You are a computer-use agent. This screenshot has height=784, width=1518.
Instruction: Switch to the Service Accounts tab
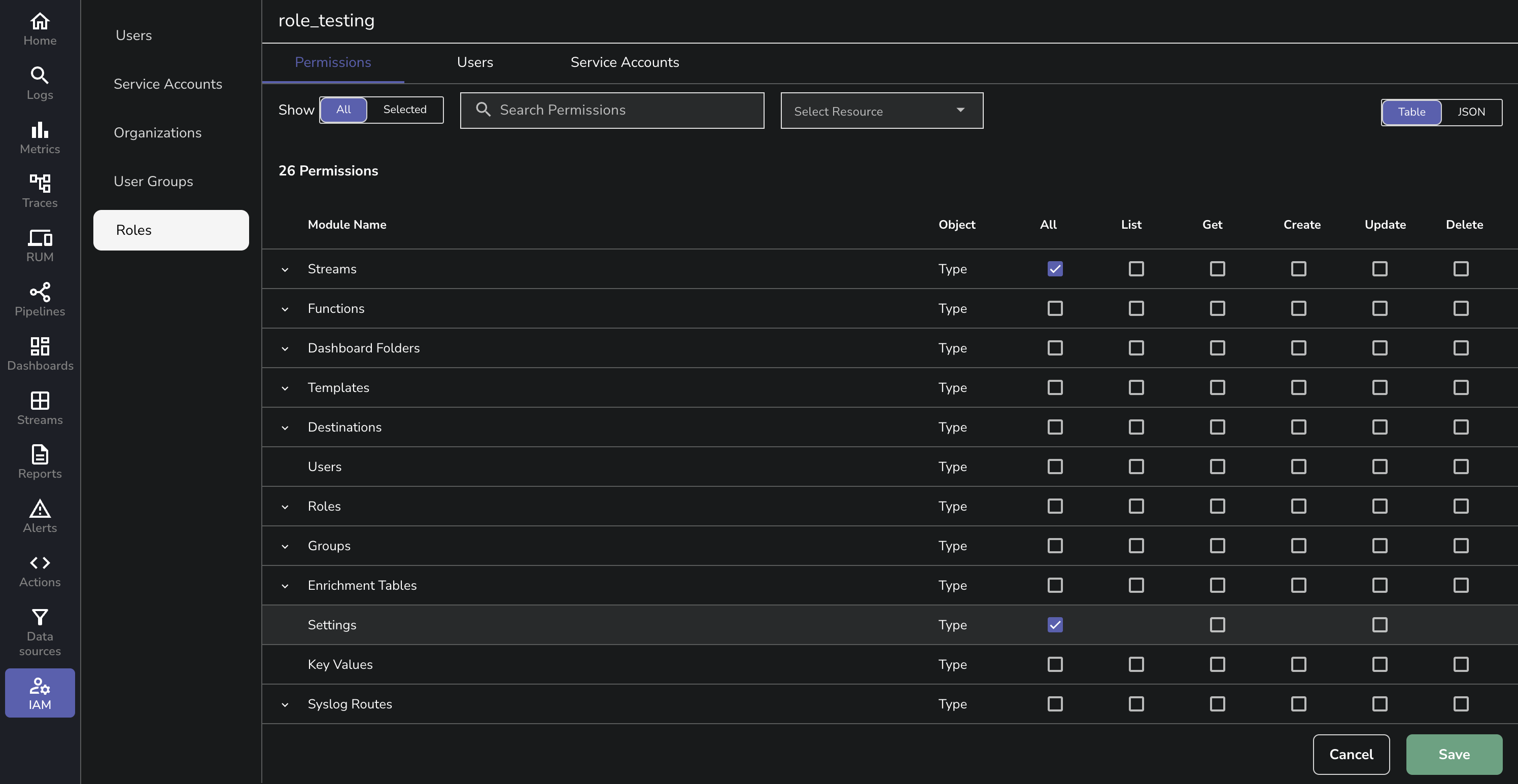pyautogui.click(x=624, y=62)
